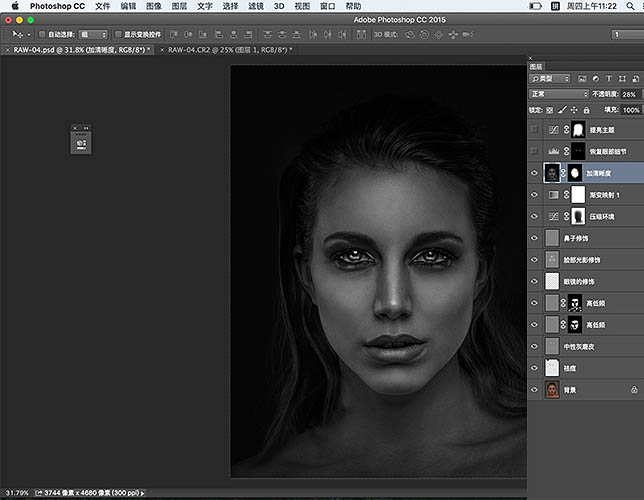
Task: Hide the 背景 layer
Action: (x=535, y=390)
